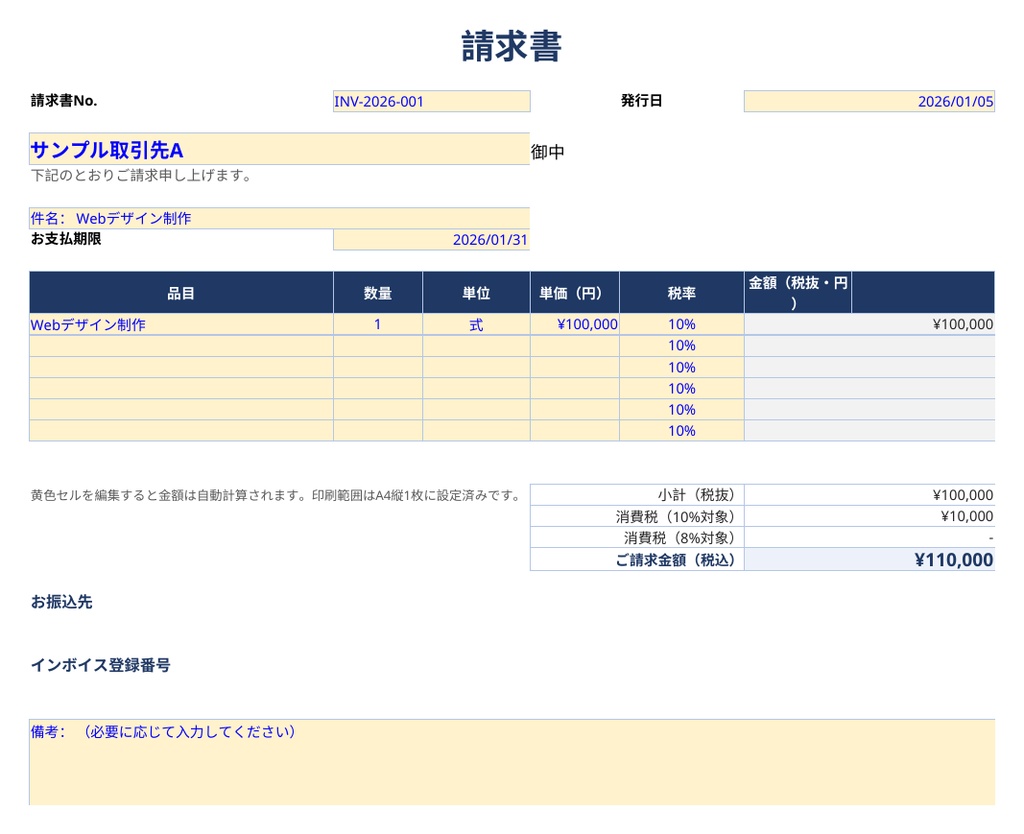Select the unit cell 式
The image size is (1024, 834).
tap(477, 325)
